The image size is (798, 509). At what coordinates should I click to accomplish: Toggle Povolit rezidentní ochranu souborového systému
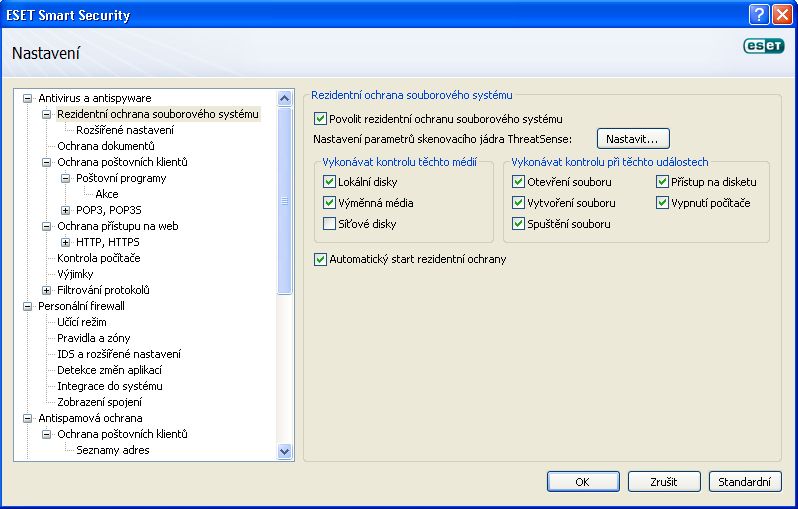click(x=320, y=119)
